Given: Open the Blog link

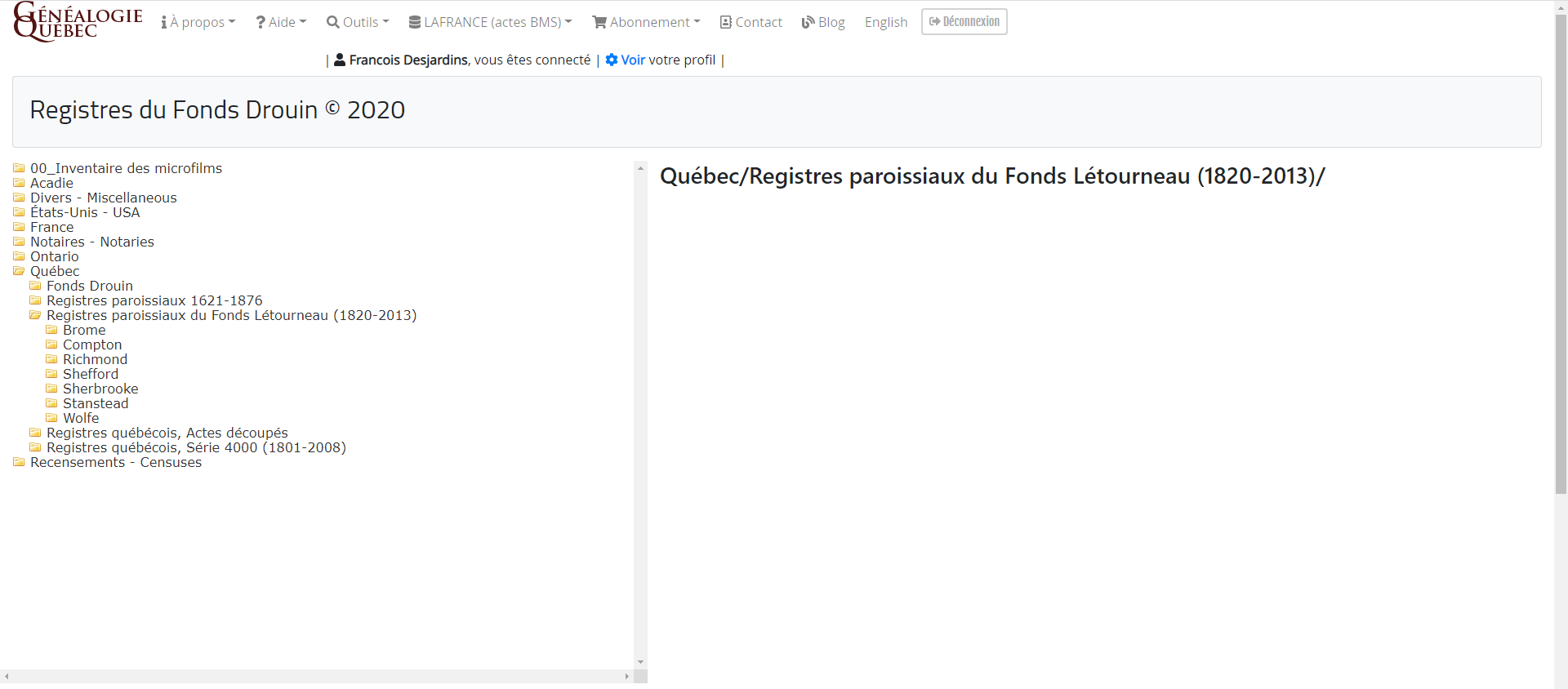Looking at the screenshot, I should click(823, 22).
